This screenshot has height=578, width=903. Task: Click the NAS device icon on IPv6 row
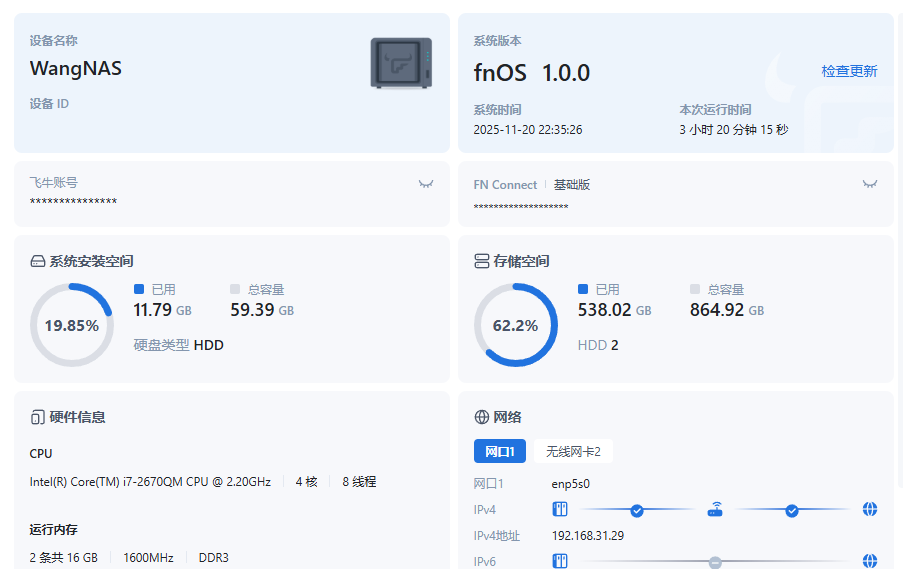pos(560,561)
